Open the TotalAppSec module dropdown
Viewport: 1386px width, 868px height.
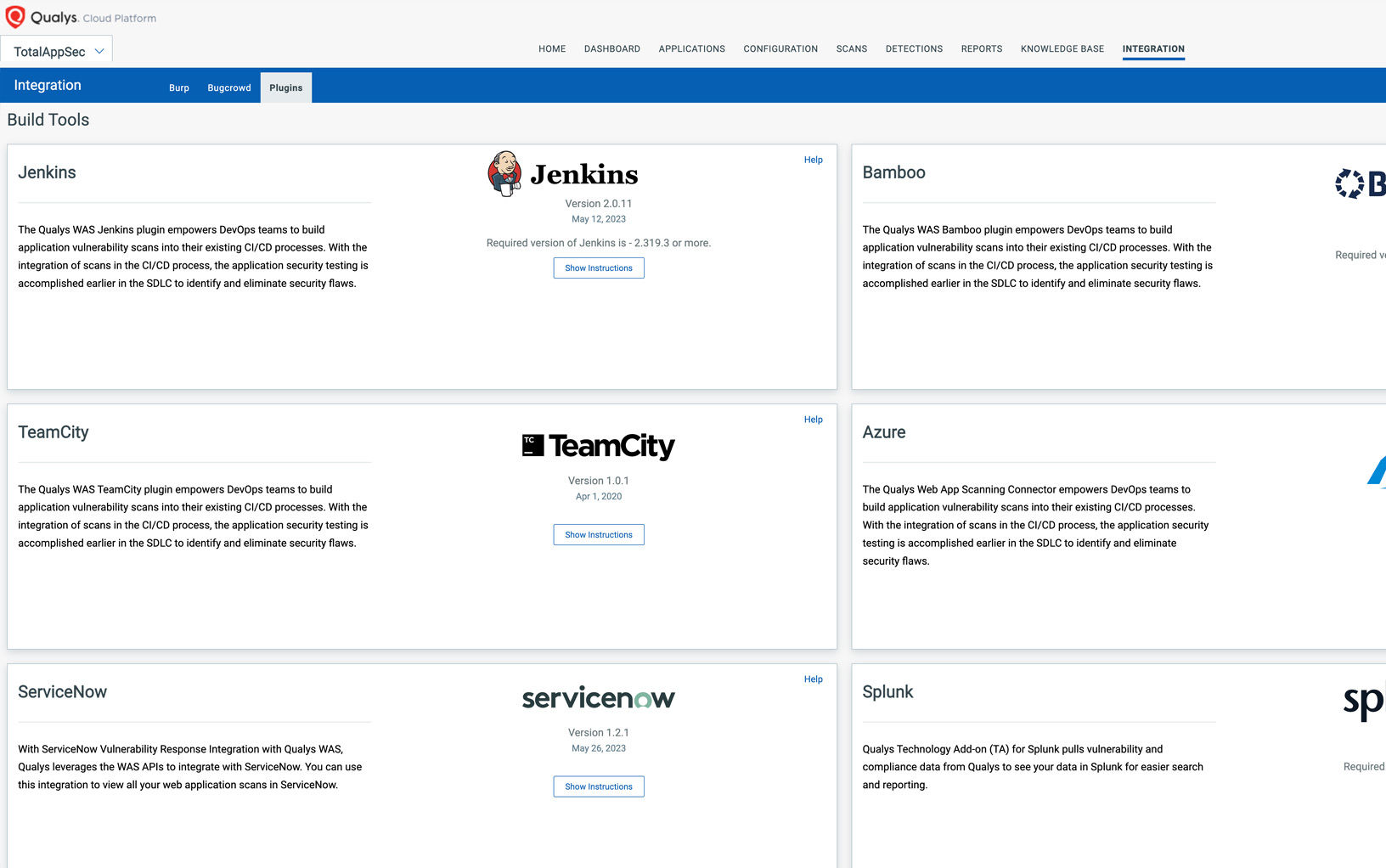coord(58,51)
